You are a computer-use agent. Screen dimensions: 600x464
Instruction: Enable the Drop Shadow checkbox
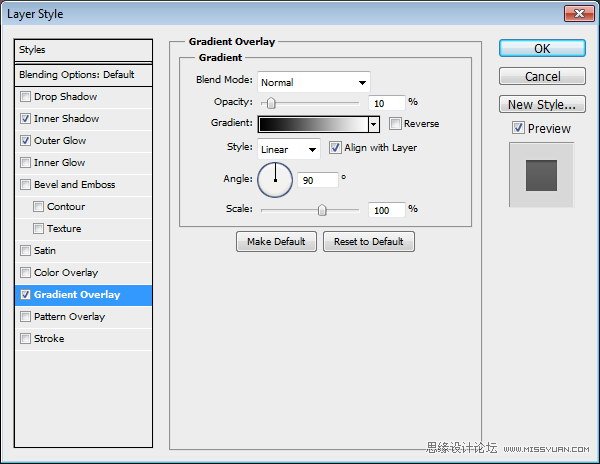(25, 96)
